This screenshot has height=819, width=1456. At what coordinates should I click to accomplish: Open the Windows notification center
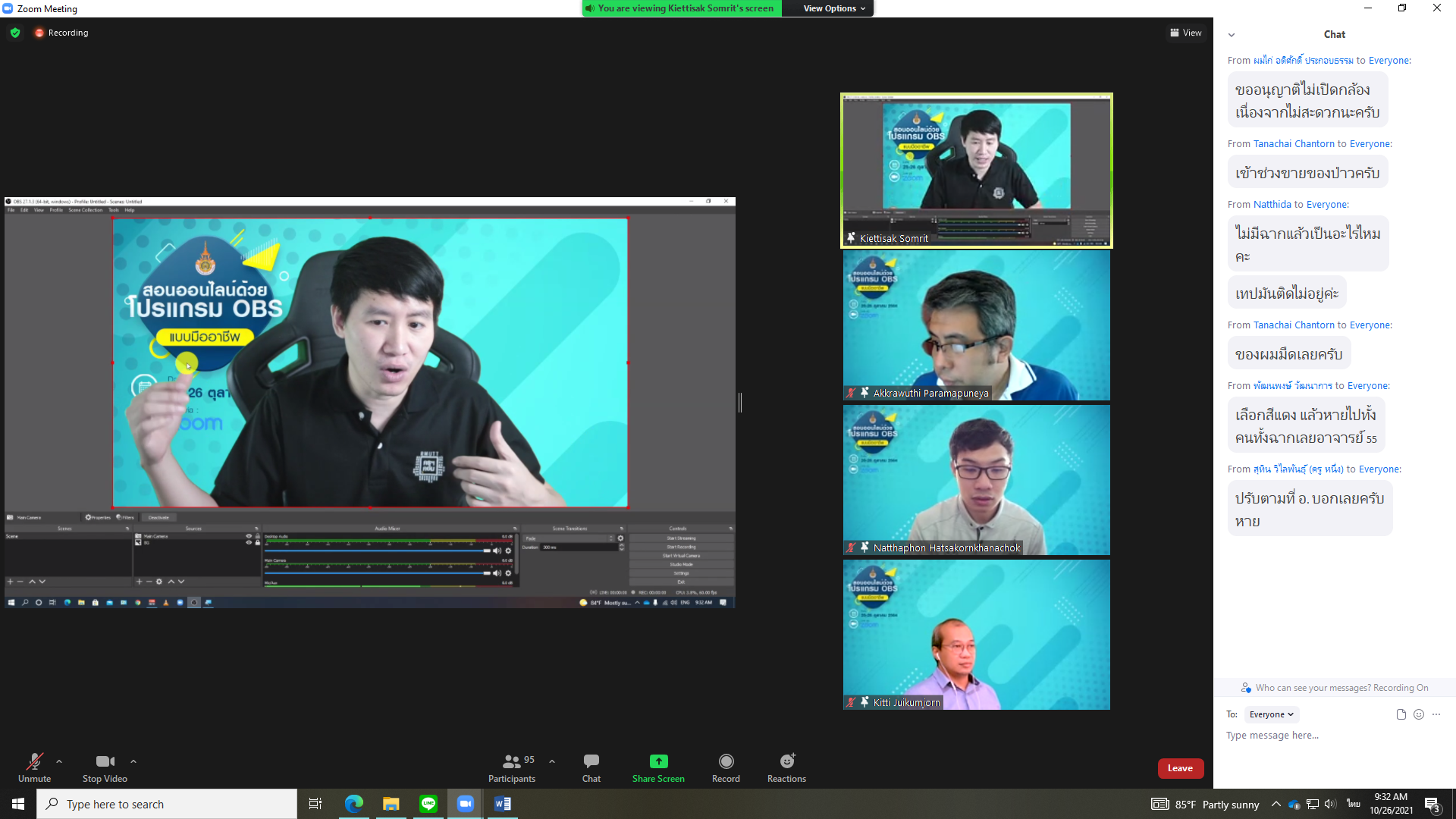1432,804
